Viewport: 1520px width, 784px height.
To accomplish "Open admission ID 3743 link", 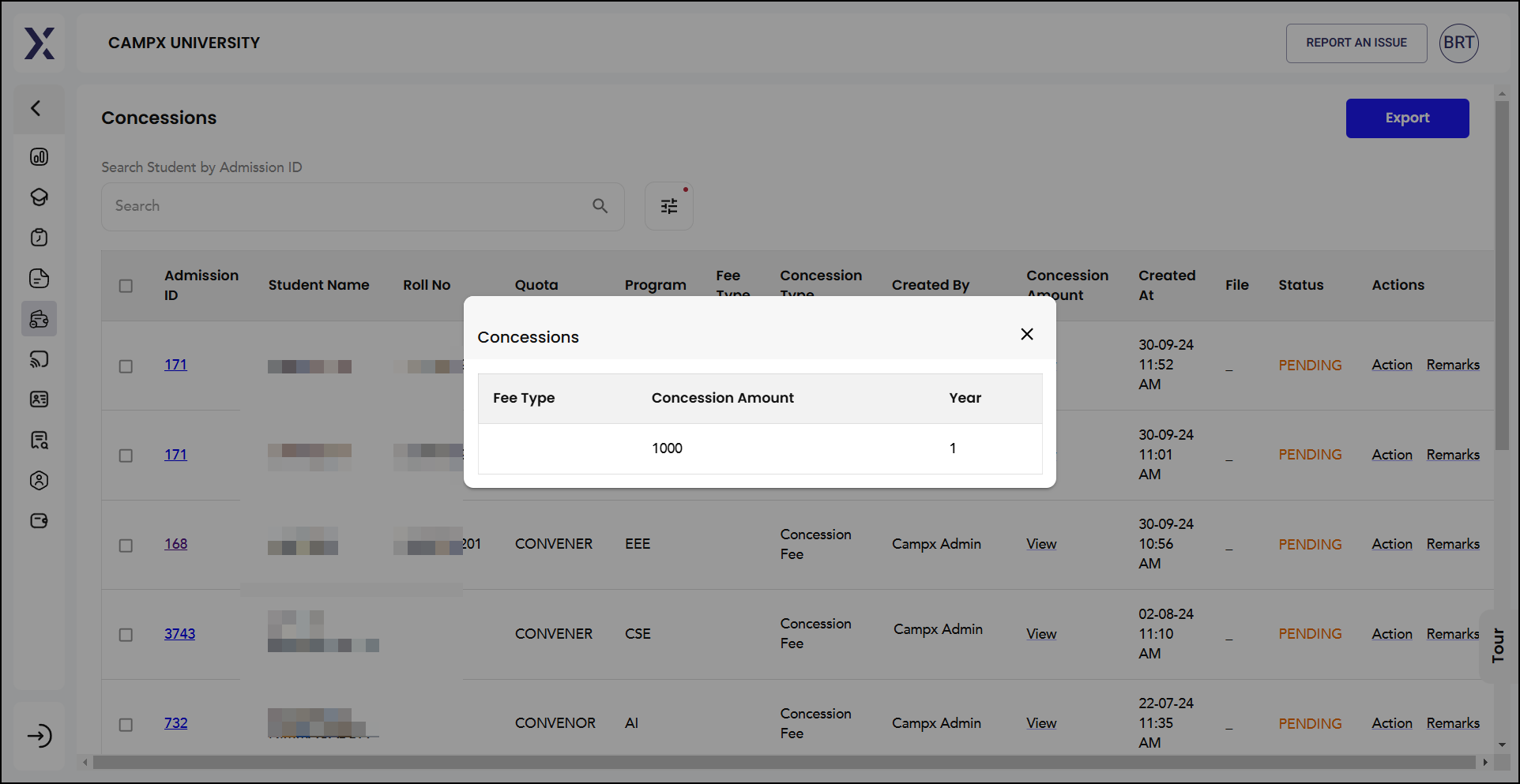I will 179,634.
